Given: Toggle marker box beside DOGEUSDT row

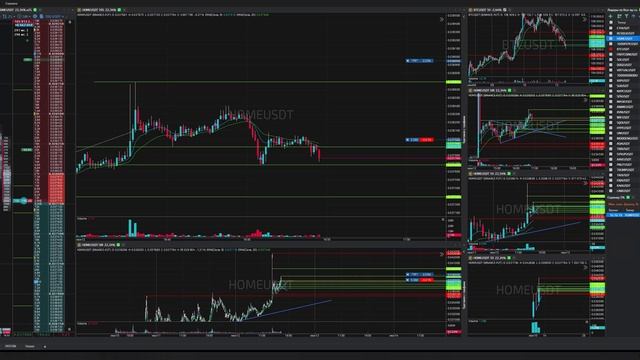Looking at the screenshot, I should [611, 65].
